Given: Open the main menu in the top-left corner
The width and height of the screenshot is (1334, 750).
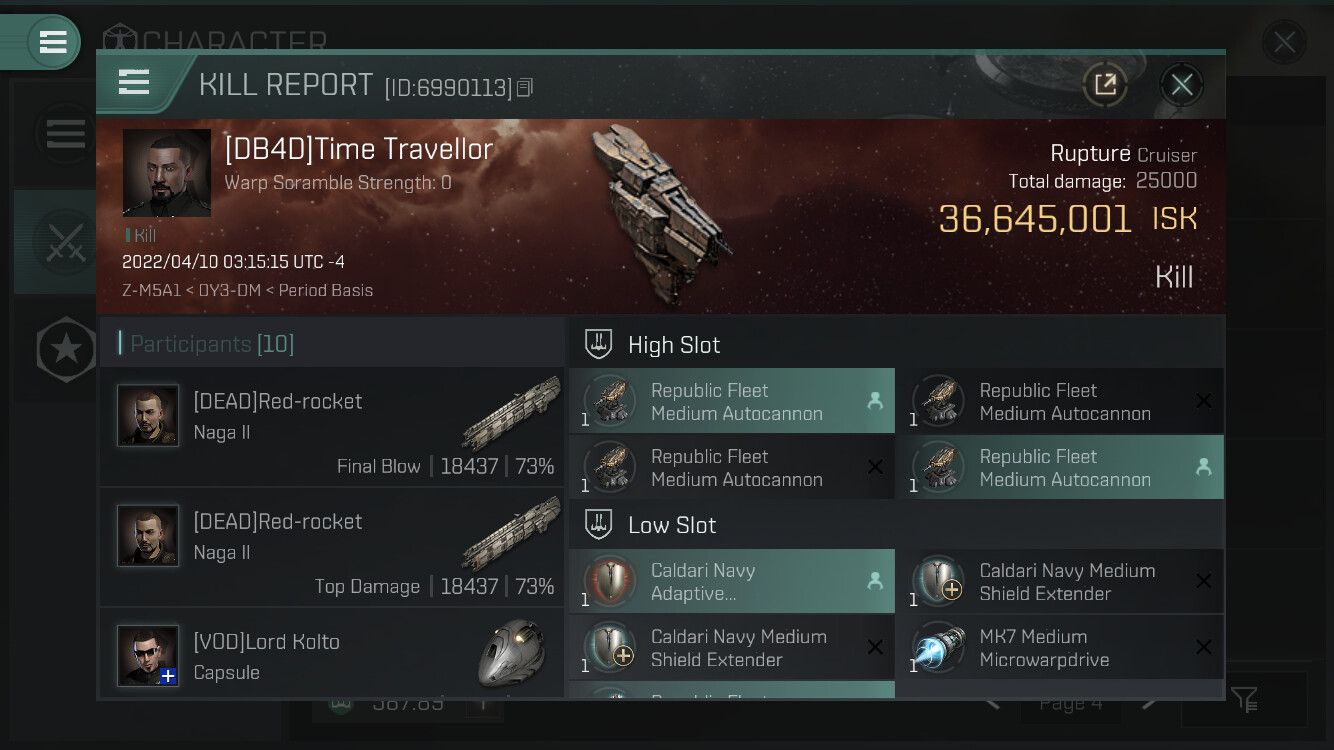Looking at the screenshot, I should pyautogui.click(x=53, y=42).
